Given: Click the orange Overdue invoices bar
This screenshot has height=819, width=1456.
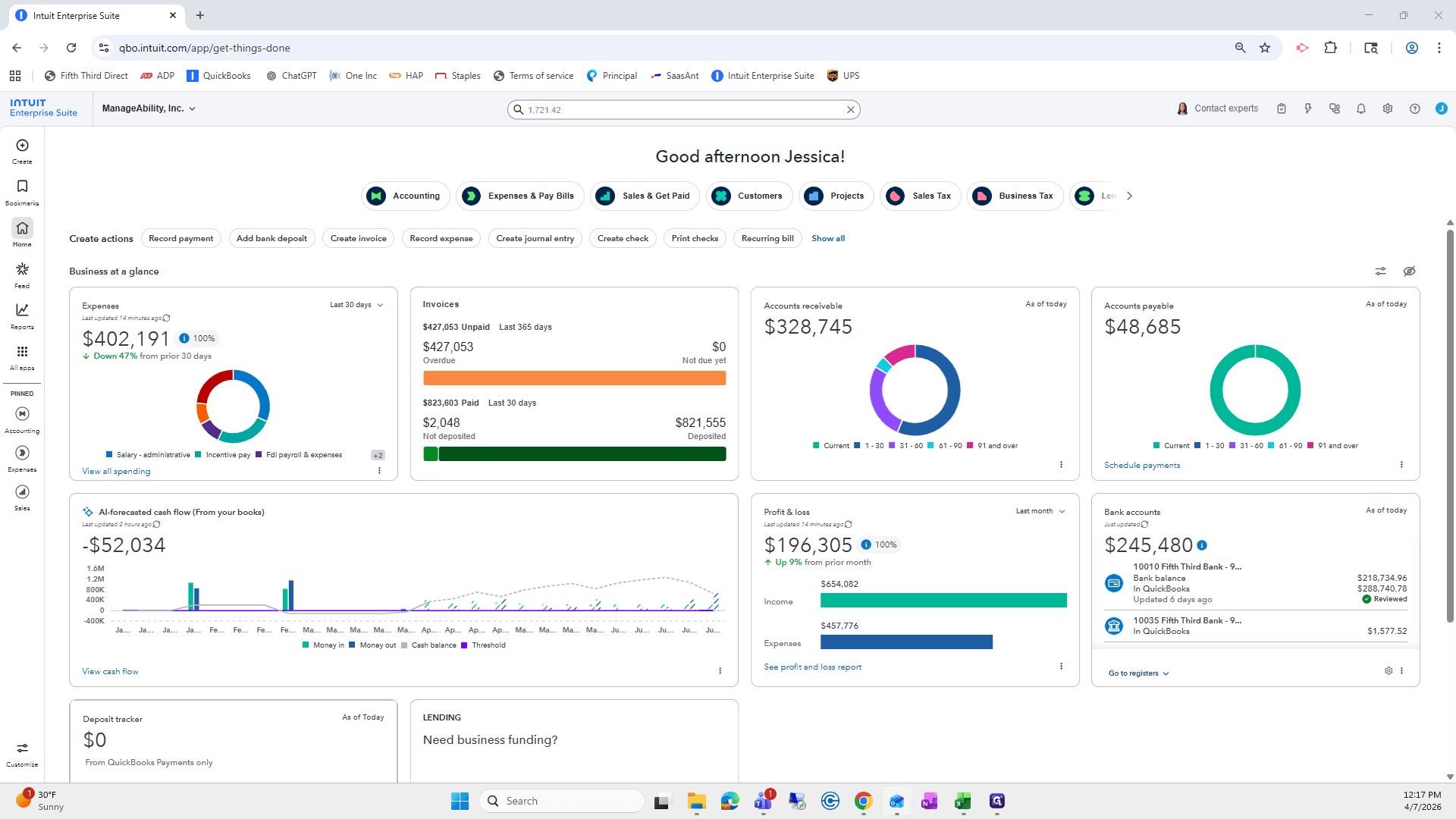Looking at the screenshot, I should coord(574,378).
